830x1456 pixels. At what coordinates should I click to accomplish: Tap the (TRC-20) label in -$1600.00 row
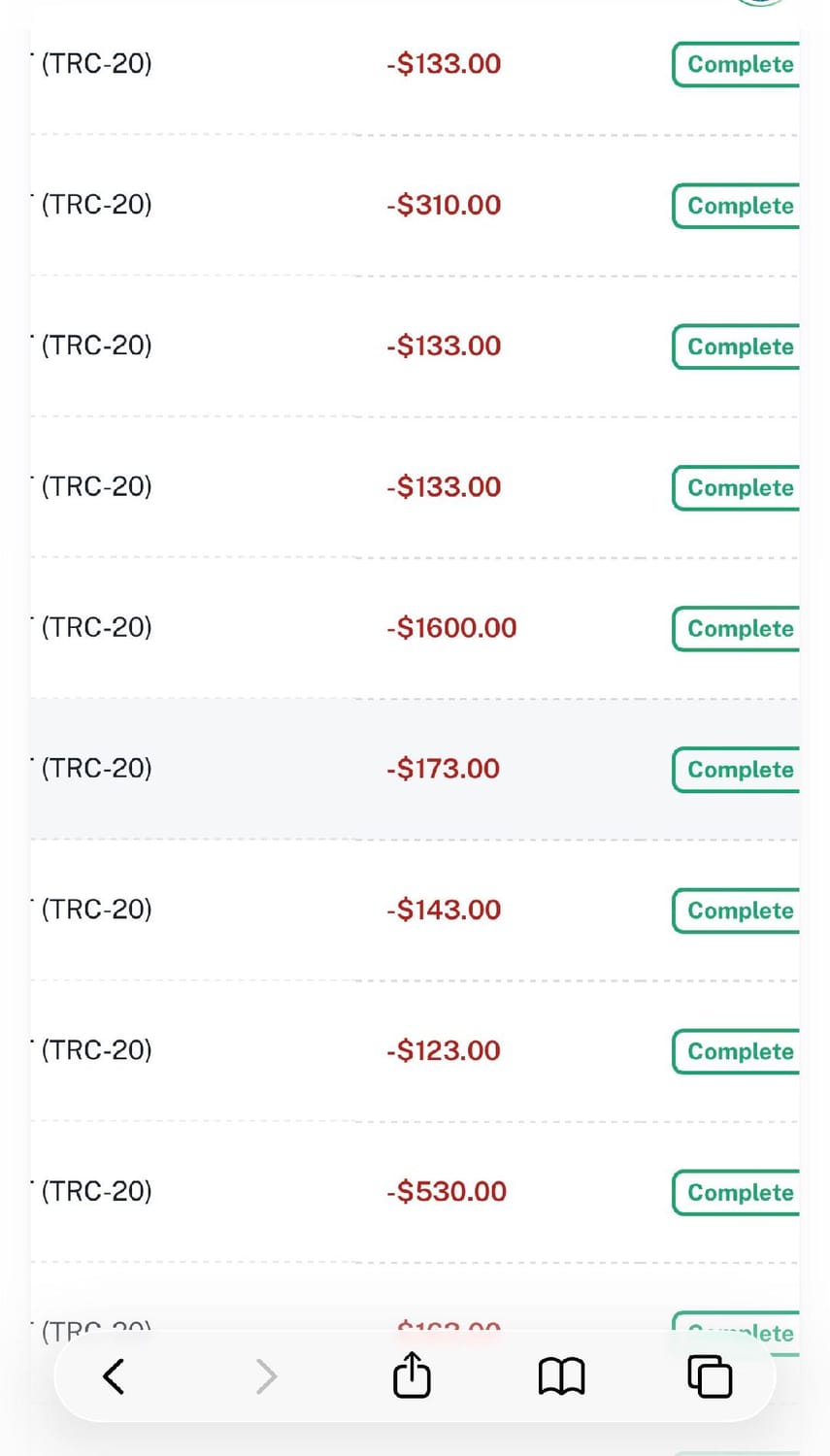coord(96,627)
